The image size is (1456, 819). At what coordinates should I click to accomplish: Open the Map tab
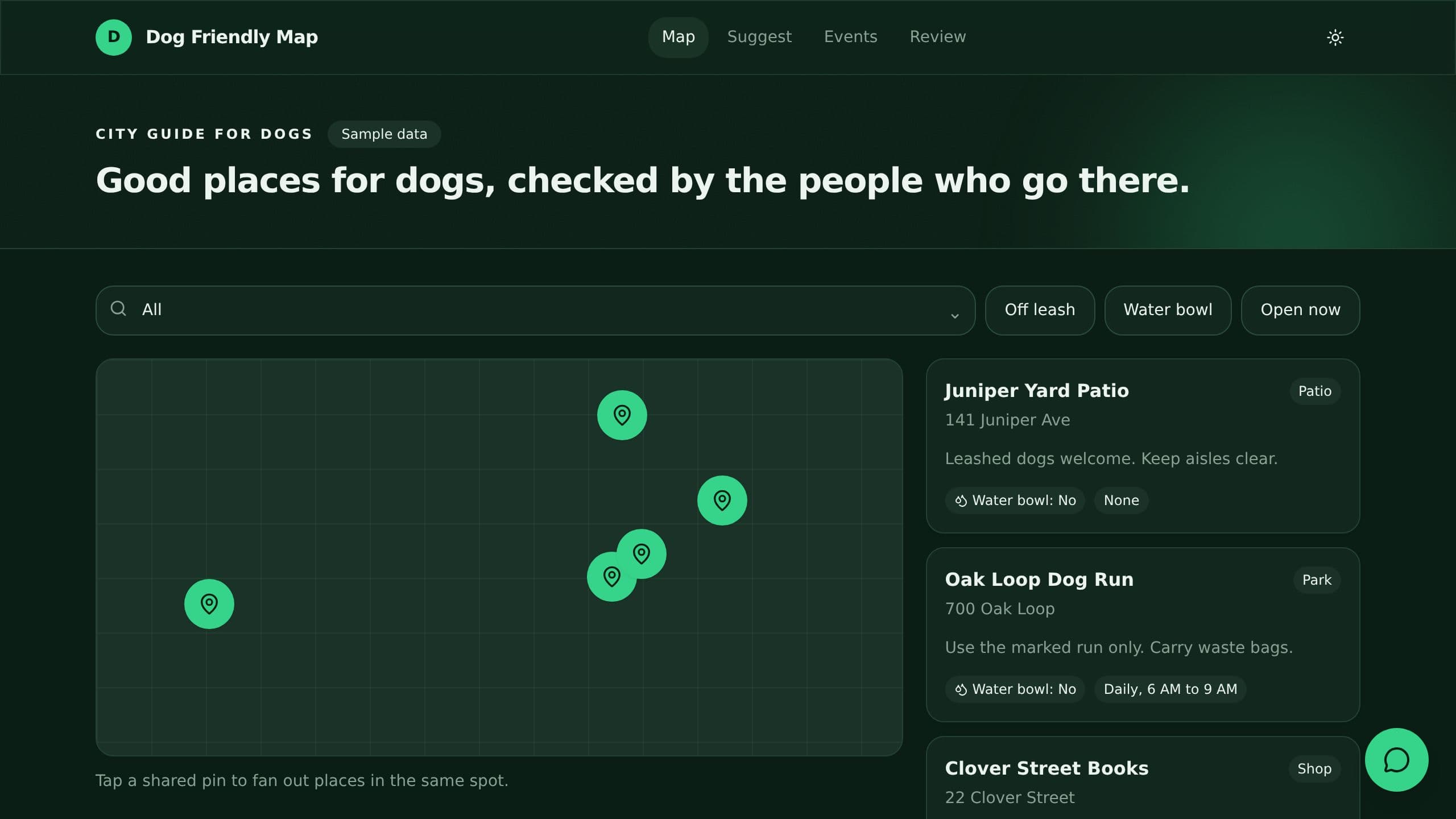click(x=678, y=37)
